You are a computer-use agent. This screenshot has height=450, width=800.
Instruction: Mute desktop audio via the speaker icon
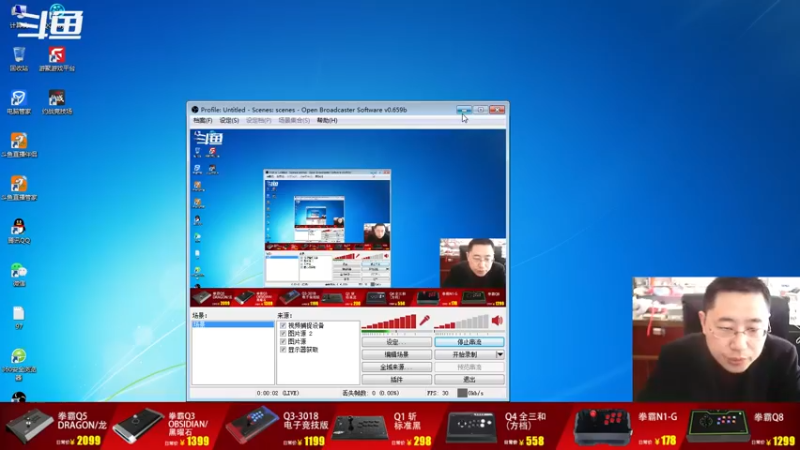coord(497,320)
